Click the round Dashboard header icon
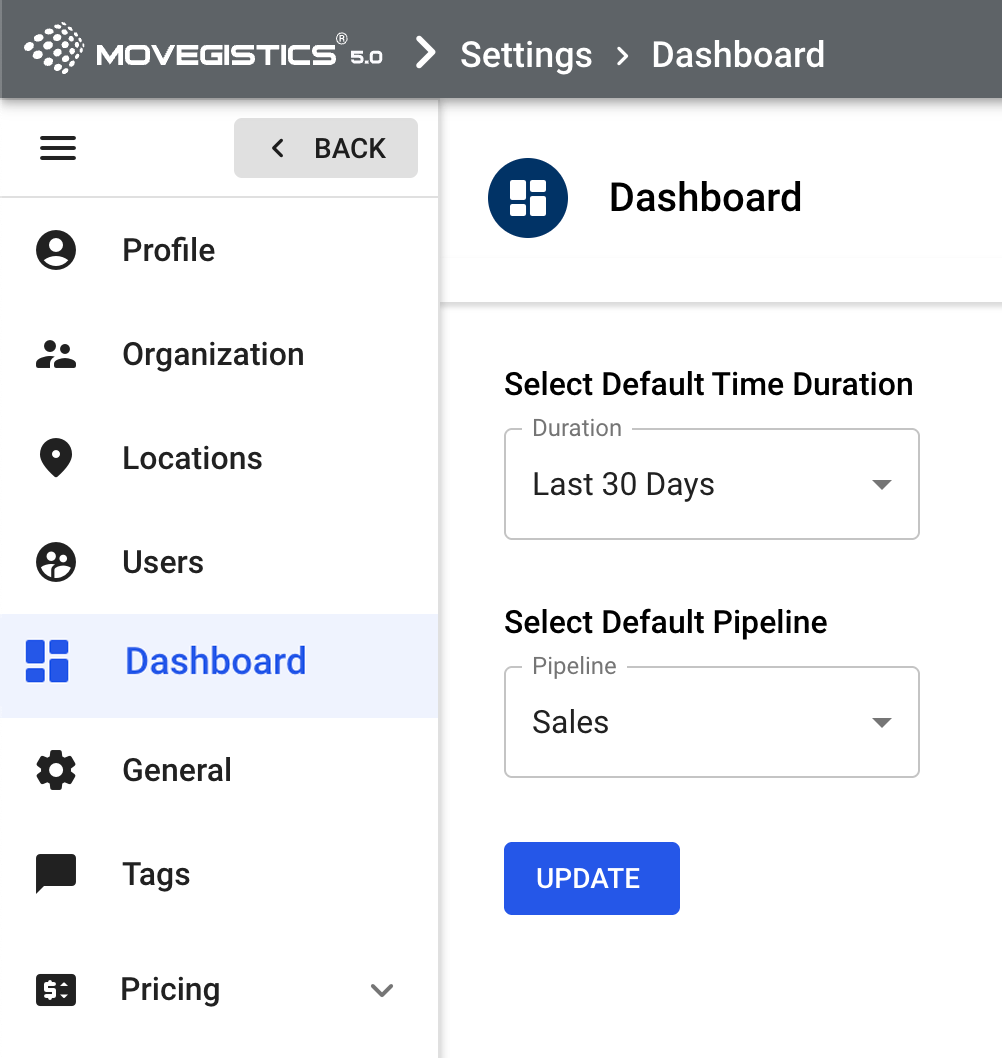 (528, 198)
